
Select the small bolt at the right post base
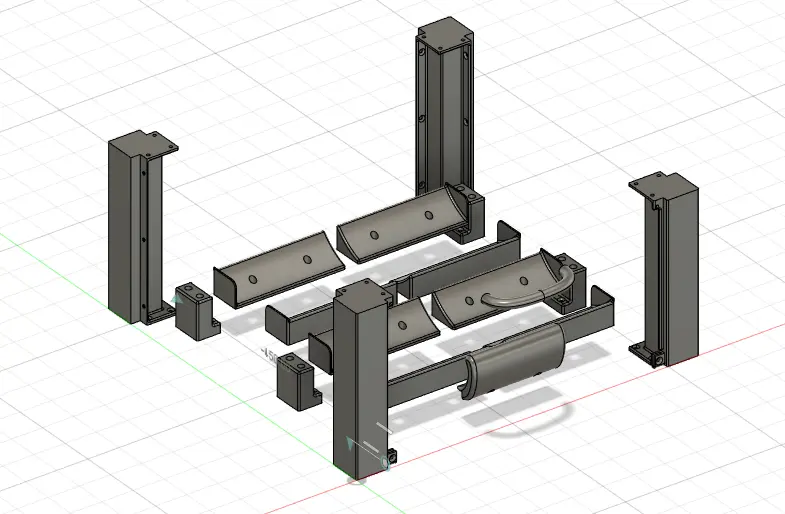[x=658, y=358]
